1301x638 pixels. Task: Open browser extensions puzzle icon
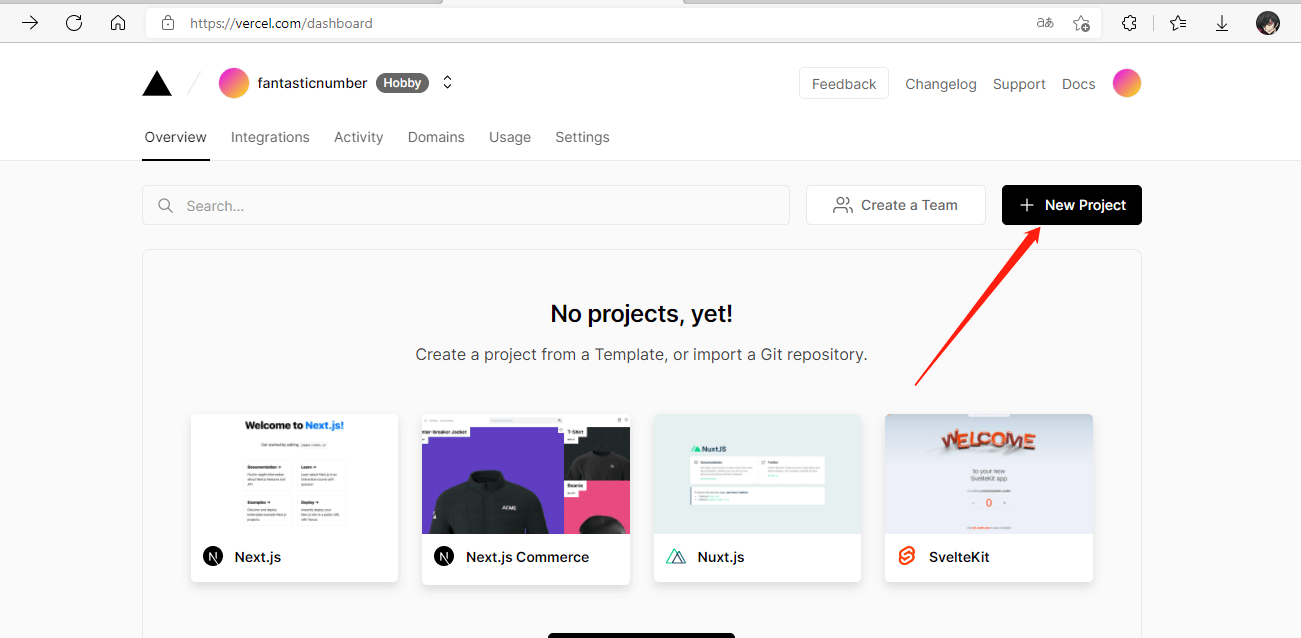pos(1129,23)
